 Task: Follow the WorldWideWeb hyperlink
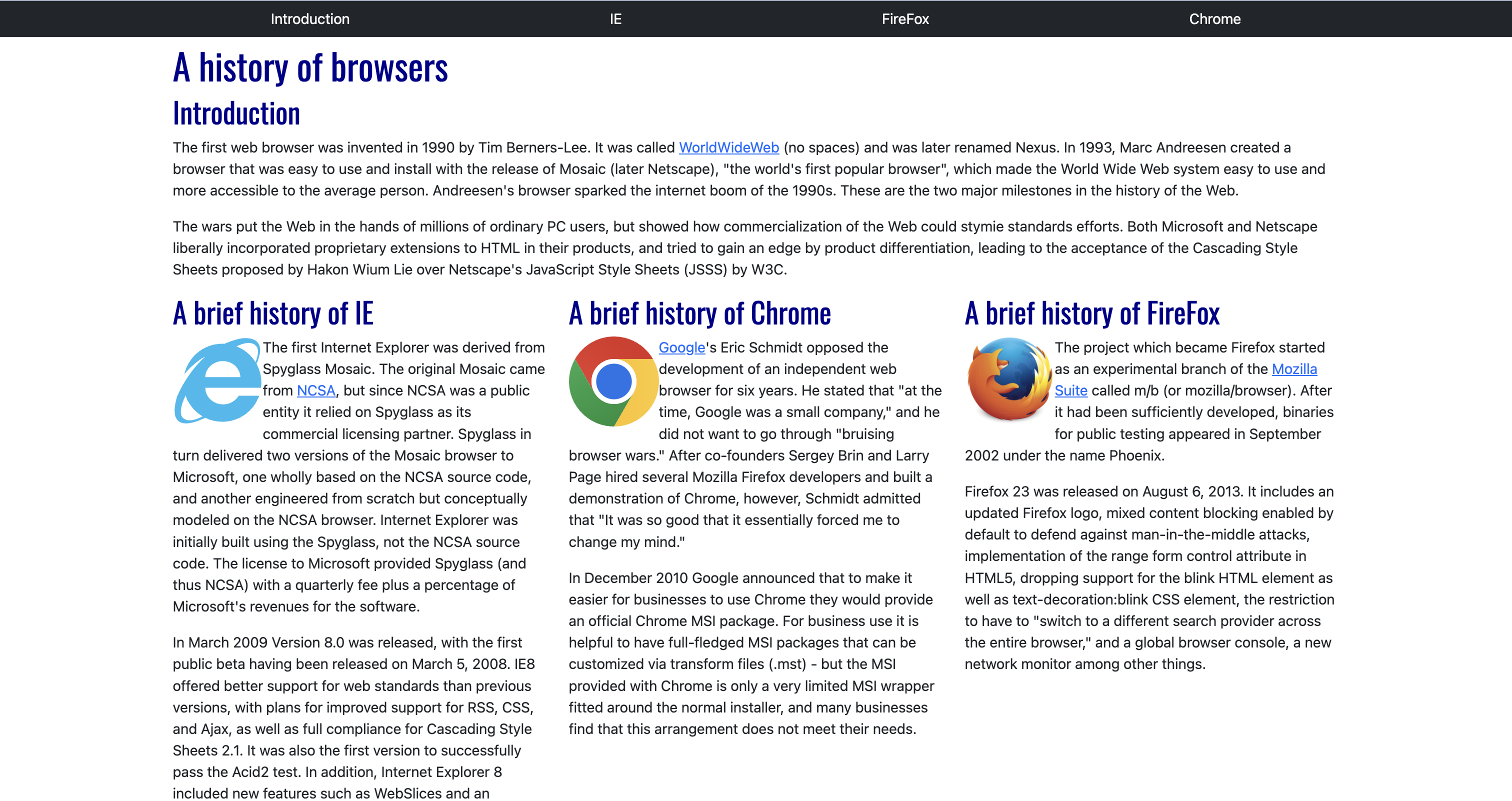pyautogui.click(x=729, y=147)
